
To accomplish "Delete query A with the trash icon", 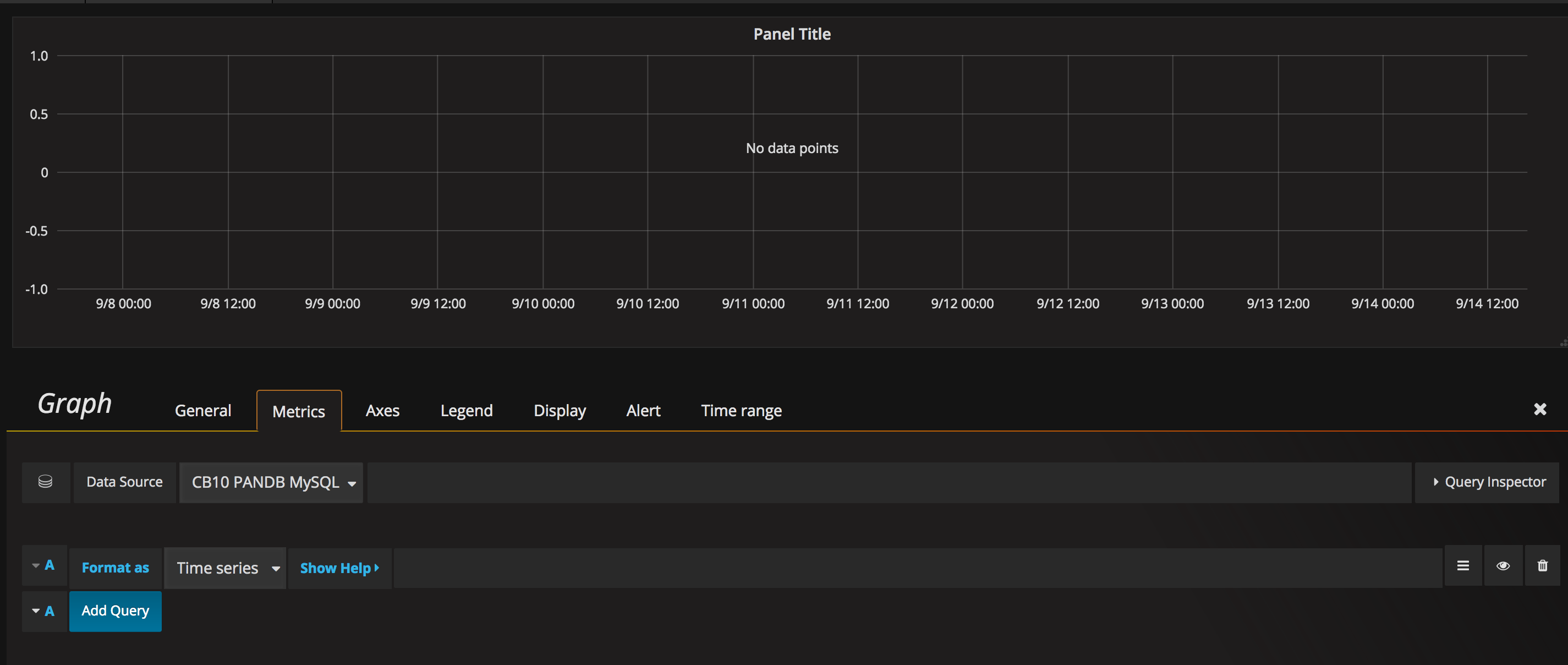I will [1543, 566].
